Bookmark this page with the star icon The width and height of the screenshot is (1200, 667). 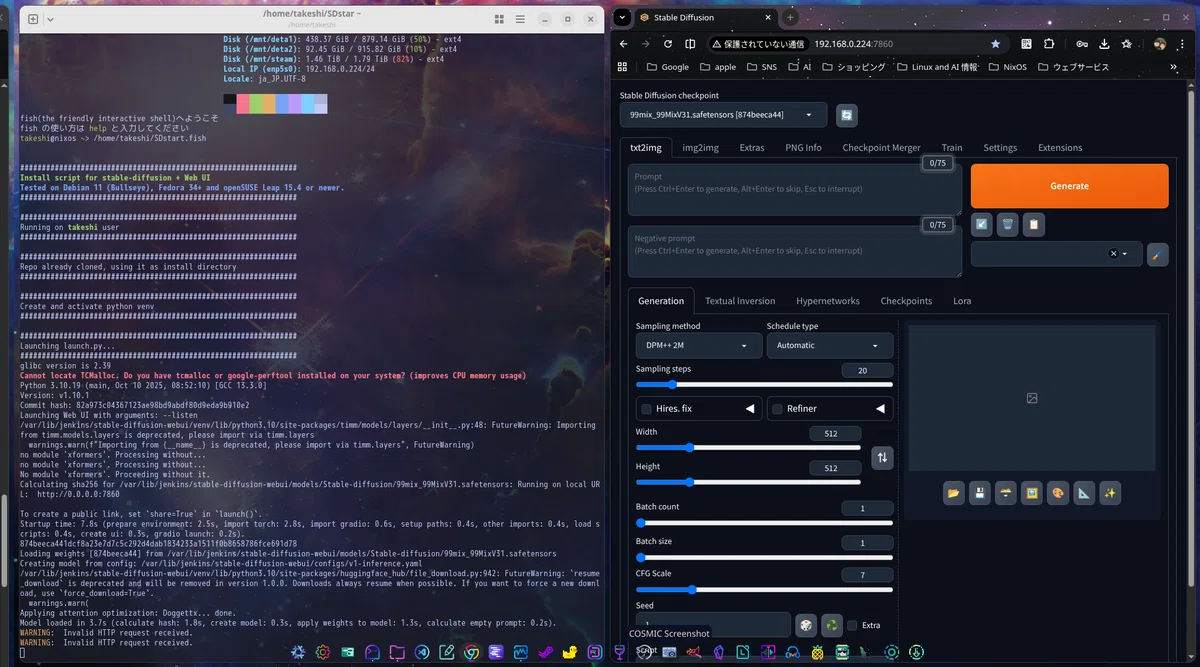click(995, 44)
